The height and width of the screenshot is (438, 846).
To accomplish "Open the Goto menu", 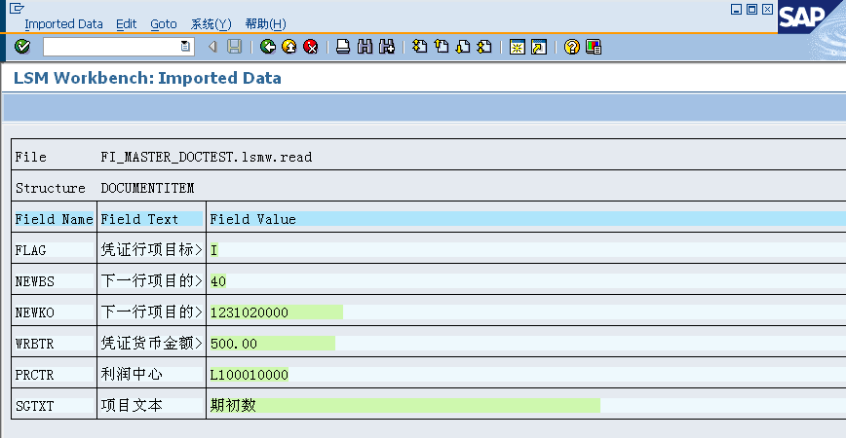I will pyautogui.click(x=163, y=24).
